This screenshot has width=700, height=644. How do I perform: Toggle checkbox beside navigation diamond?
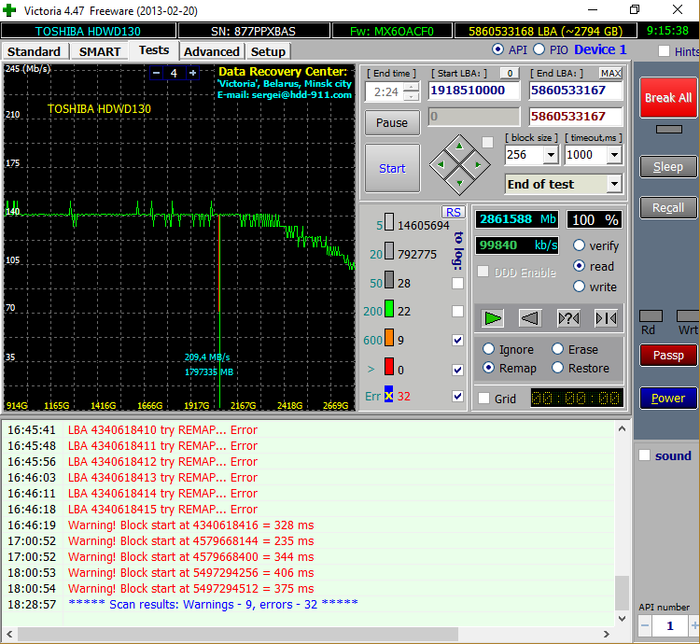pos(488,142)
